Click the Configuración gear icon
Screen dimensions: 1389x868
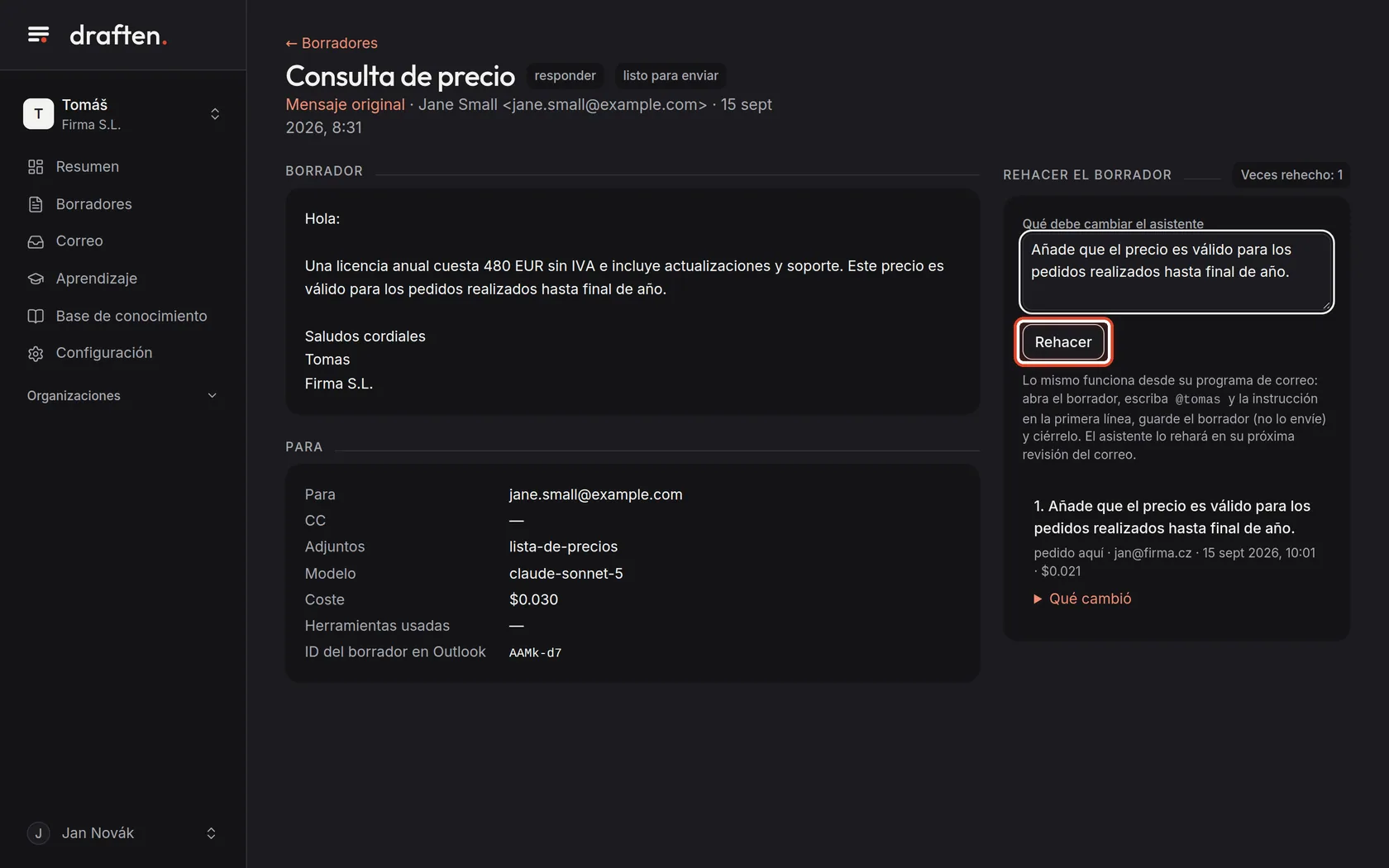(36, 353)
